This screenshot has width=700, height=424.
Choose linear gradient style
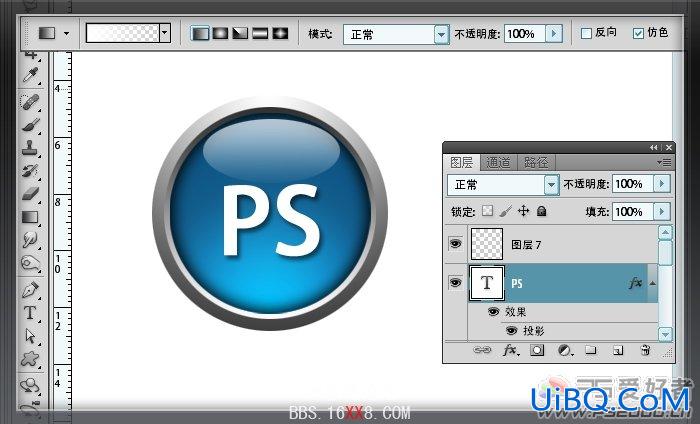[200, 33]
